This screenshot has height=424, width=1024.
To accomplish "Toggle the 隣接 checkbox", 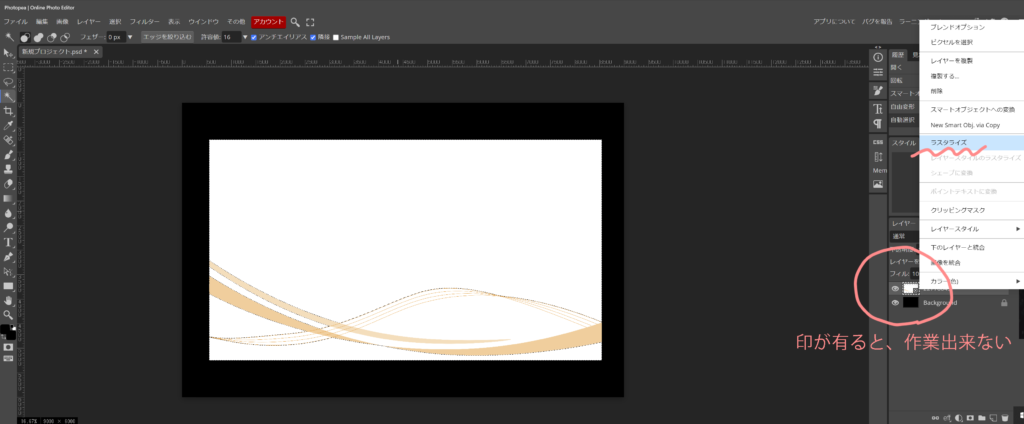I will [x=314, y=37].
